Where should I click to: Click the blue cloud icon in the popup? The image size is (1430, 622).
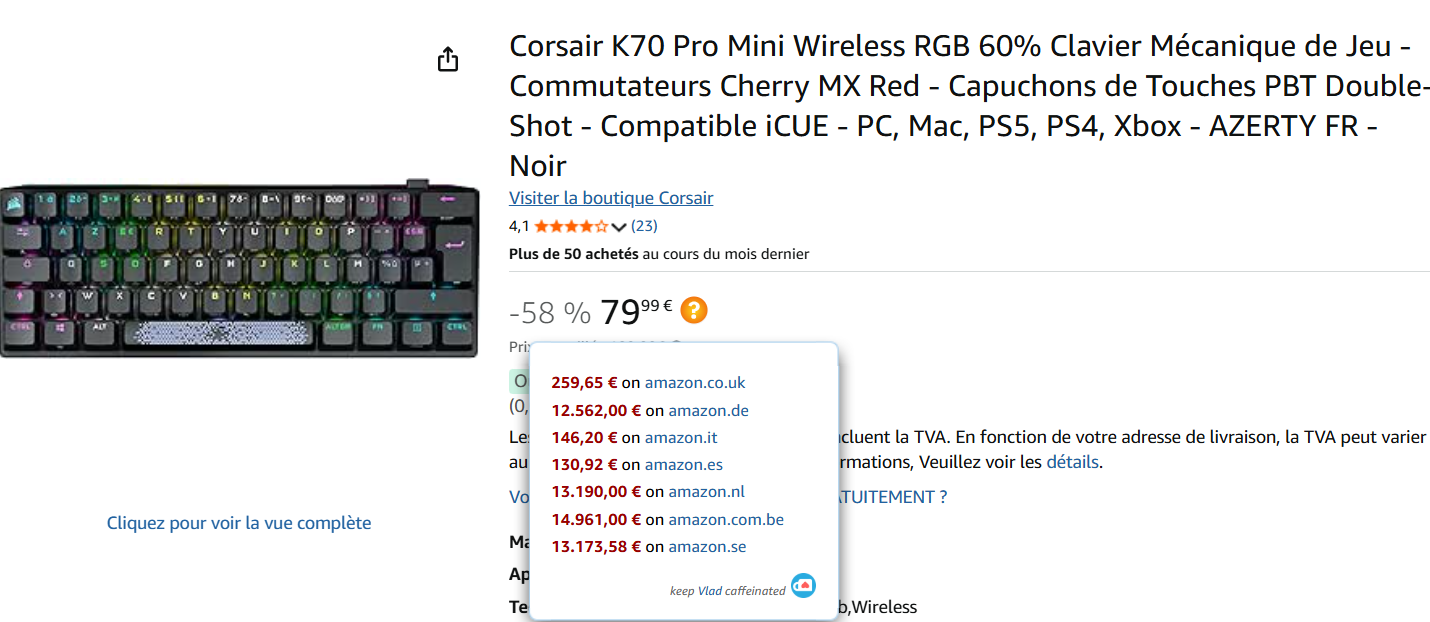(x=803, y=586)
